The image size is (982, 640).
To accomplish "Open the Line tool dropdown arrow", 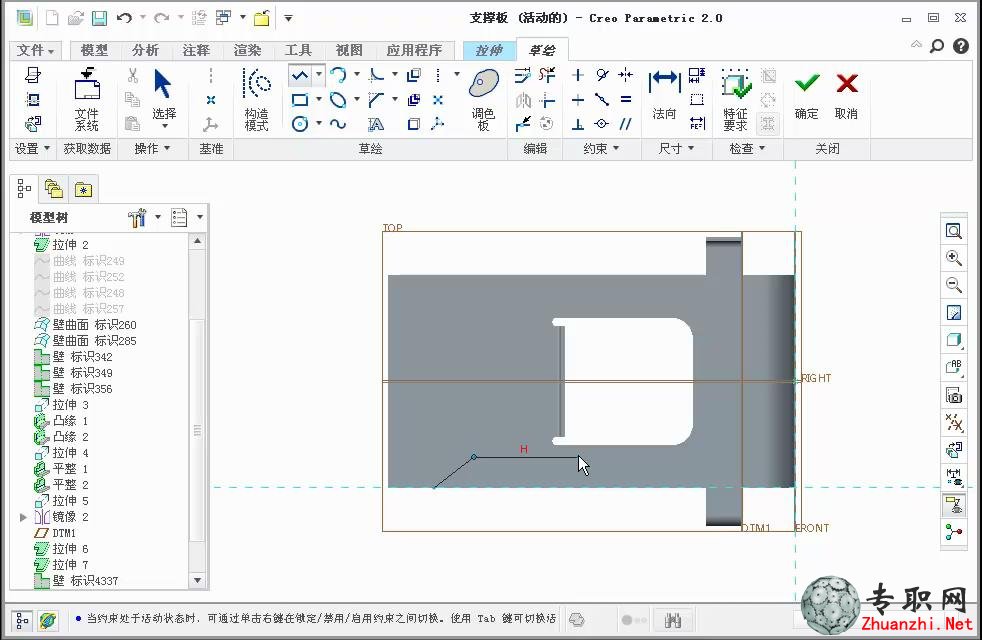I will coord(318,75).
